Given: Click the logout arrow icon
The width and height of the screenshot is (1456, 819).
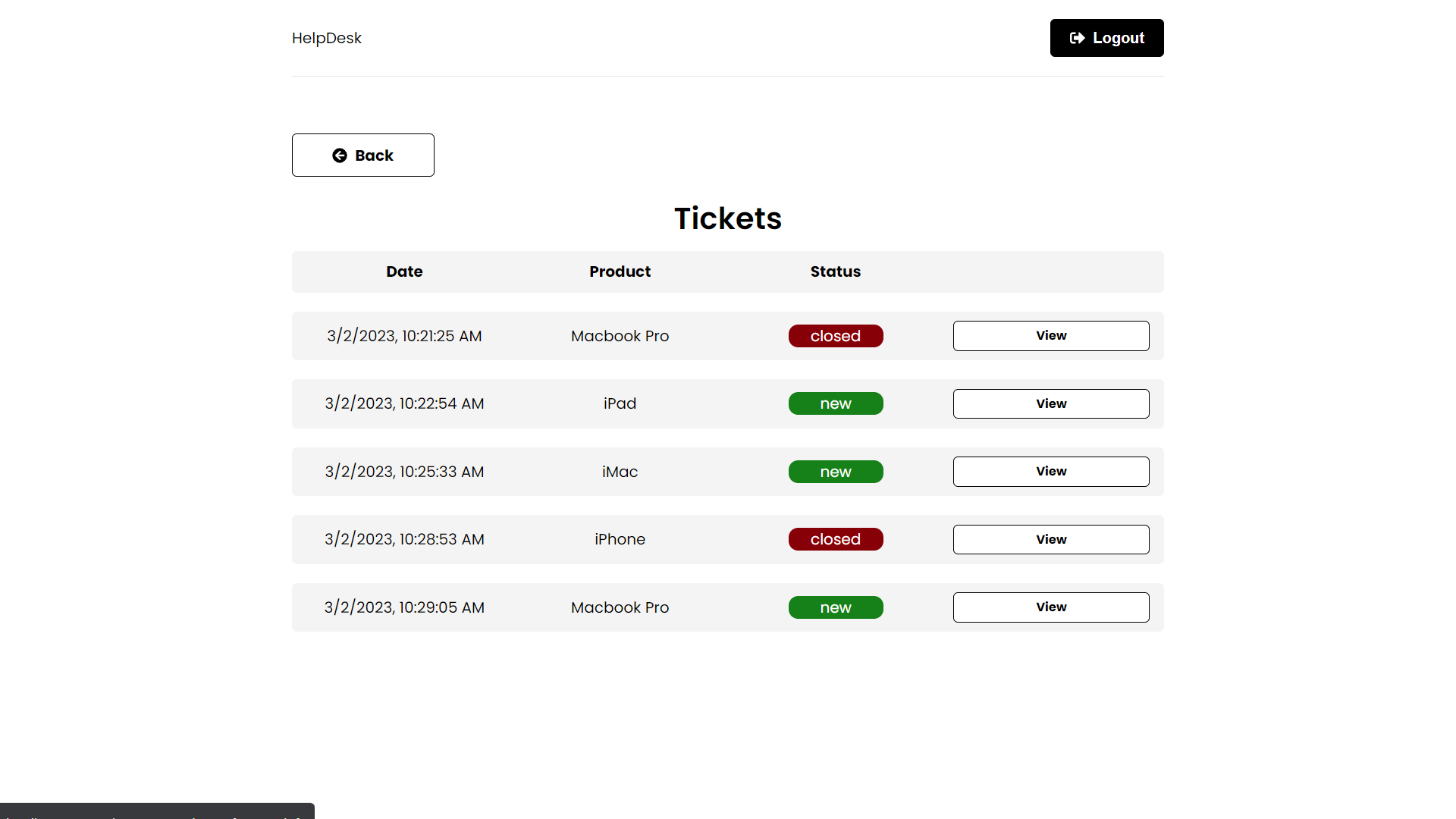Looking at the screenshot, I should pos(1077,38).
